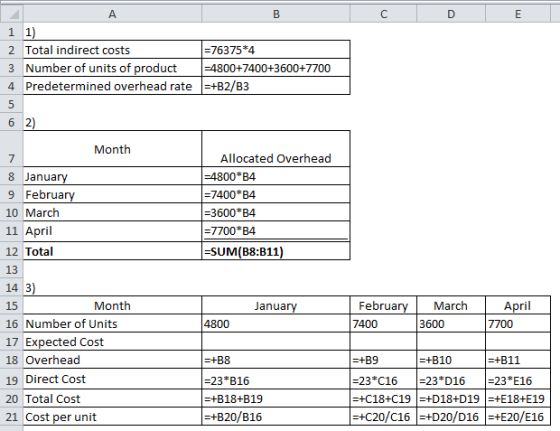Image resolution: width=560 pixels, height=431 pixels.
Task: Click formula cell '=+E18+E19'
Action: pyautogui.click(x=518, y=399)
